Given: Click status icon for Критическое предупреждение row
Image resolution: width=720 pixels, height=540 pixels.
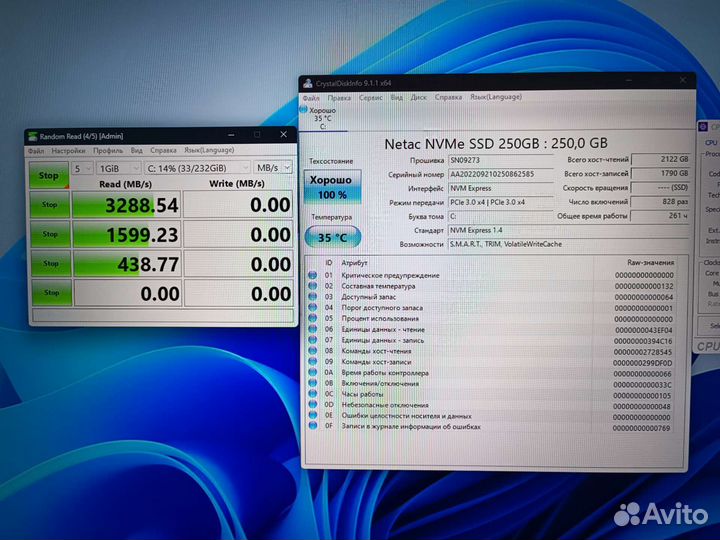Looking at the screenshot, I should (313, 275).
